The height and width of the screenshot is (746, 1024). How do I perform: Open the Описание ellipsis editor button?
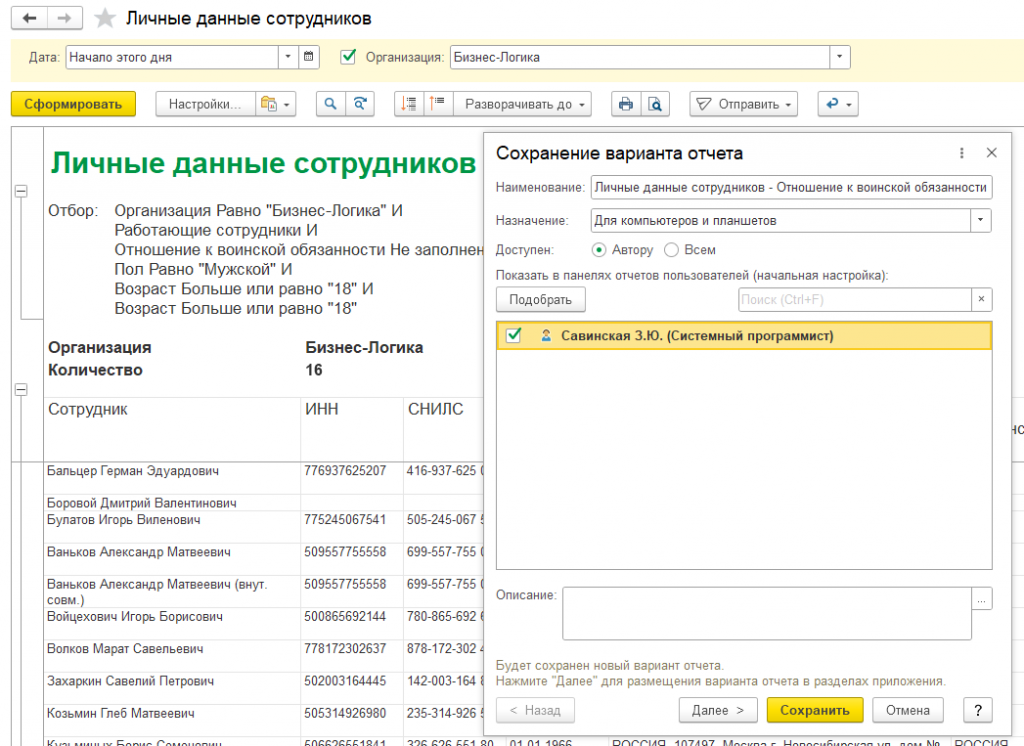click(x=982, y=599)
